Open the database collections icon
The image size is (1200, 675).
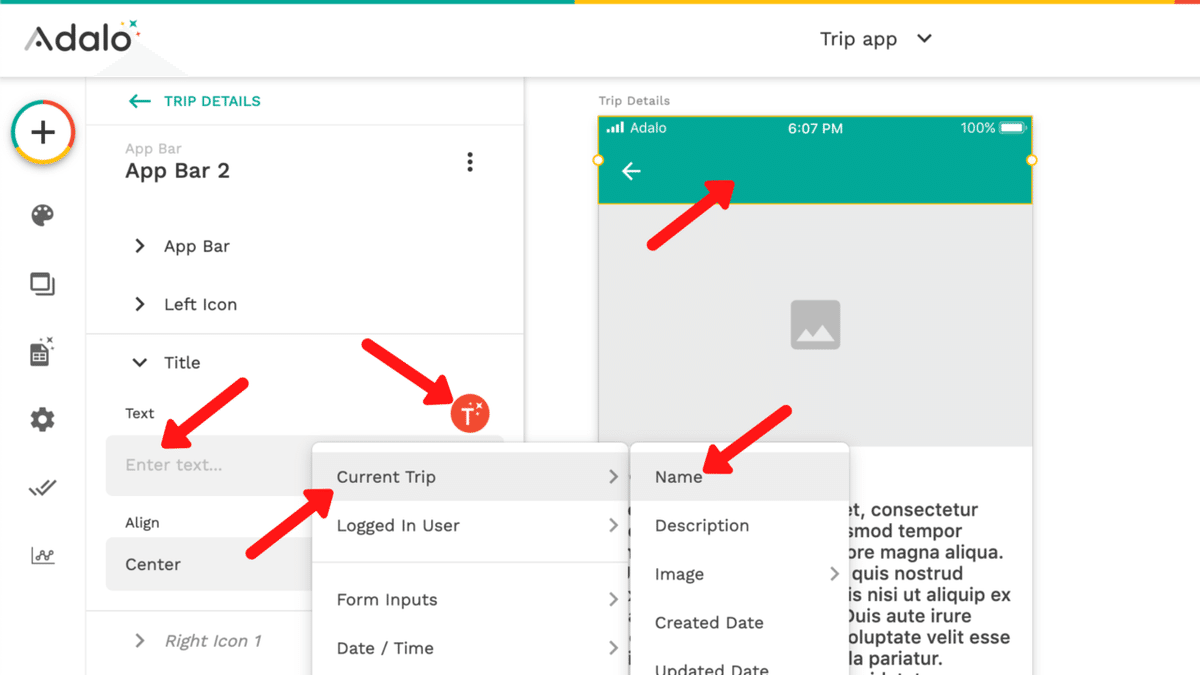(x=41, y=351)
